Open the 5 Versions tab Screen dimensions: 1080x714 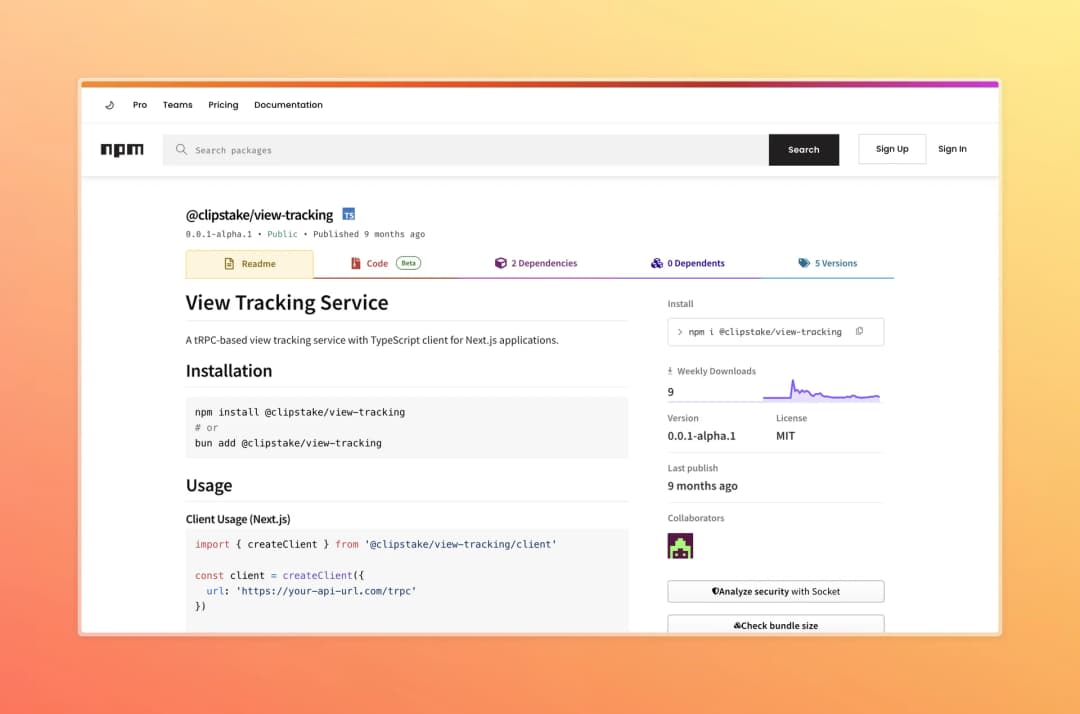tap(827, 263)
